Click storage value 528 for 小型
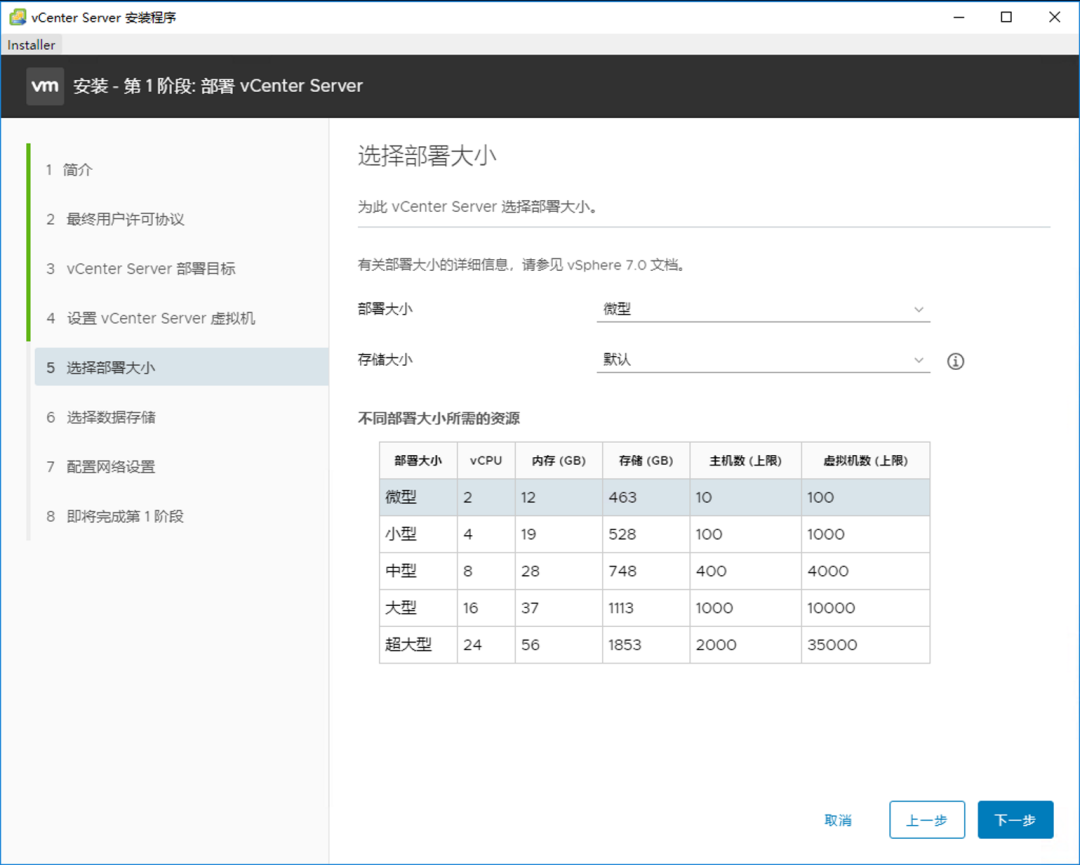Image resolution: width=1080 pixels, height=865 pixels. (x=623, y=534)
